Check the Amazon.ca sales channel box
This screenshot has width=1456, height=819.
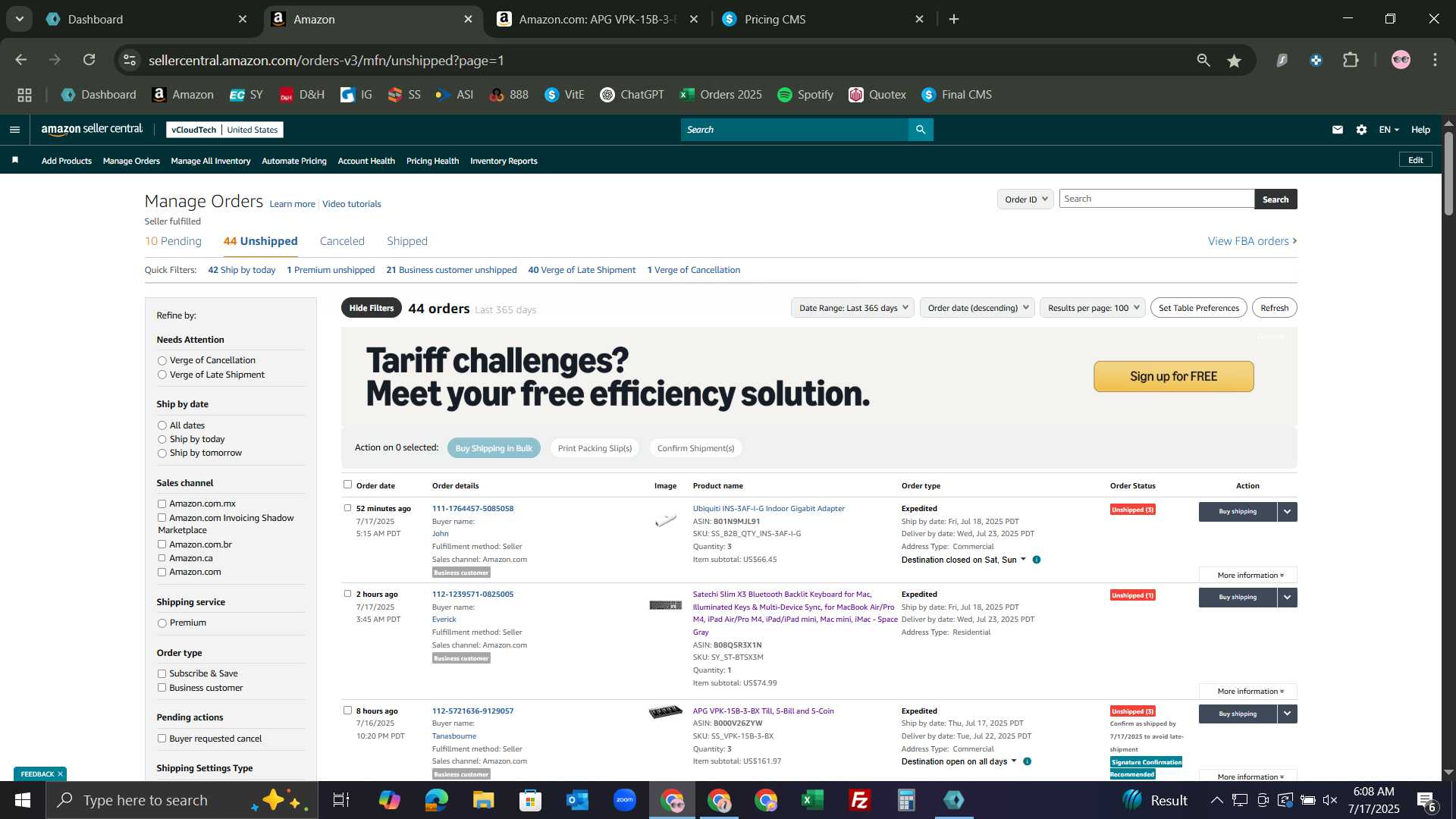(x=162, y=558)
